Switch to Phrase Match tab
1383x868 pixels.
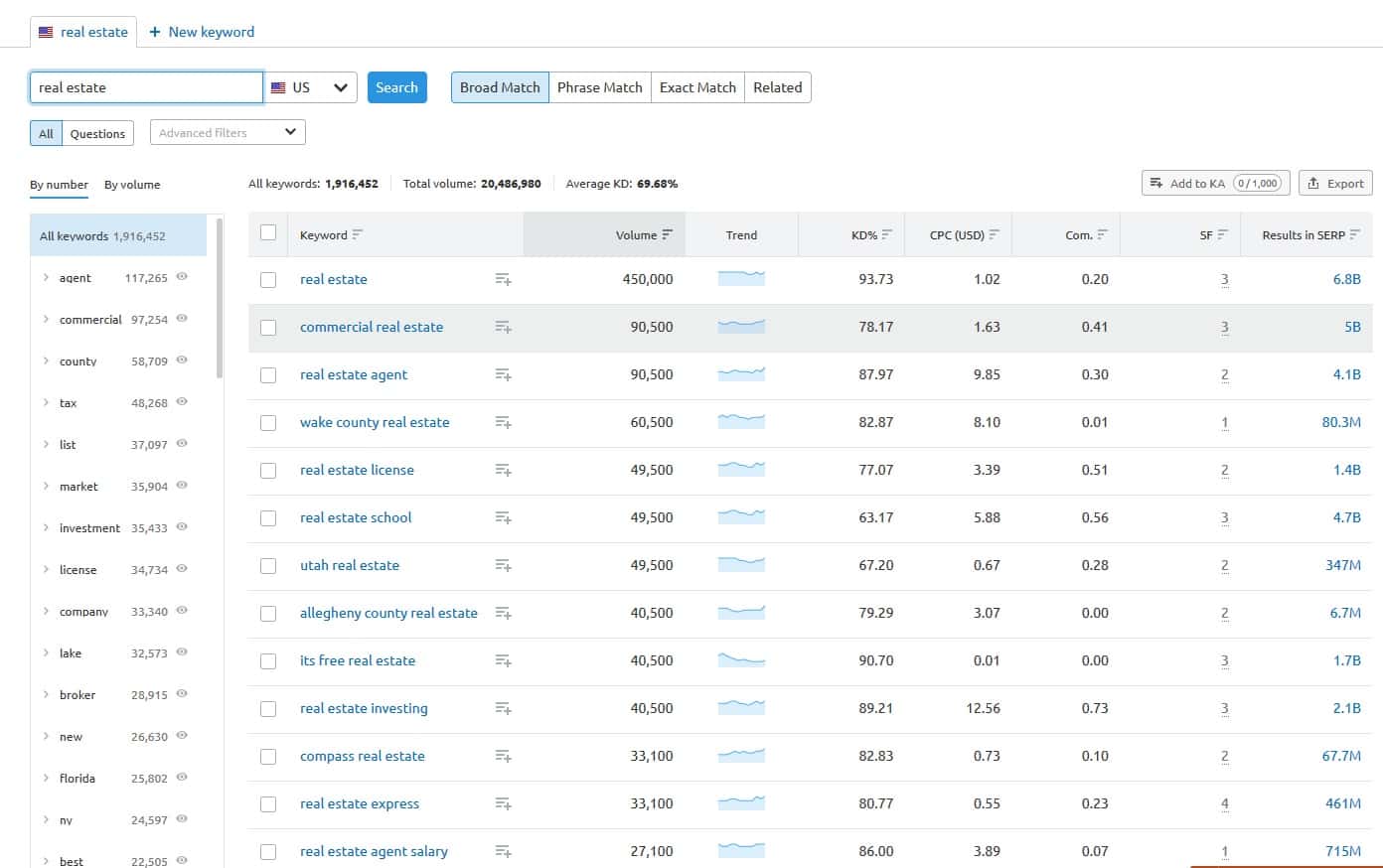click(599, 87)
